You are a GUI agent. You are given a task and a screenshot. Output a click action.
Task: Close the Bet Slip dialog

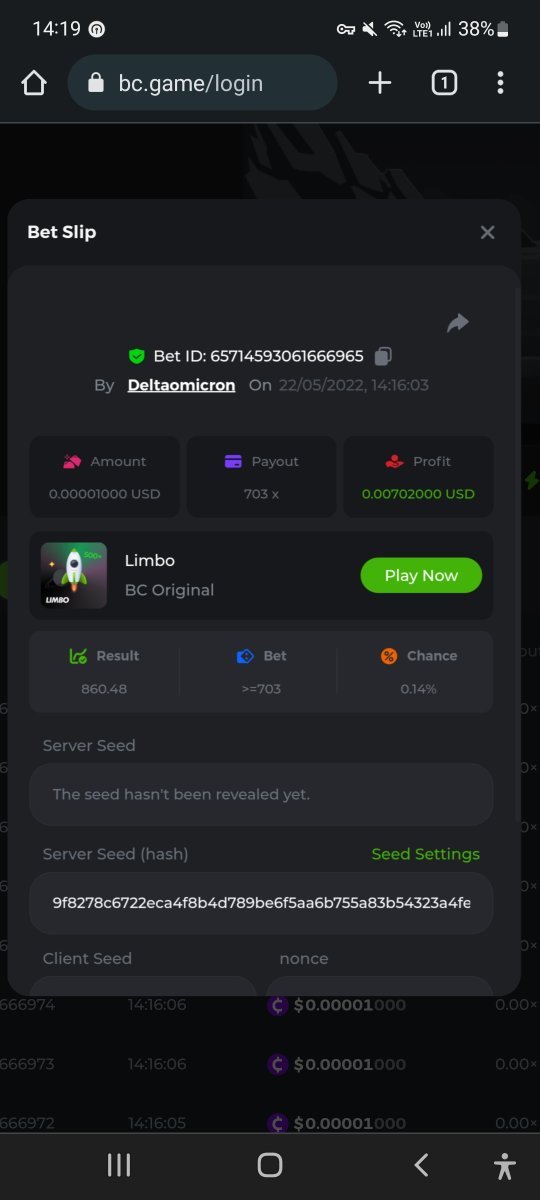click(x=487, y=232)
